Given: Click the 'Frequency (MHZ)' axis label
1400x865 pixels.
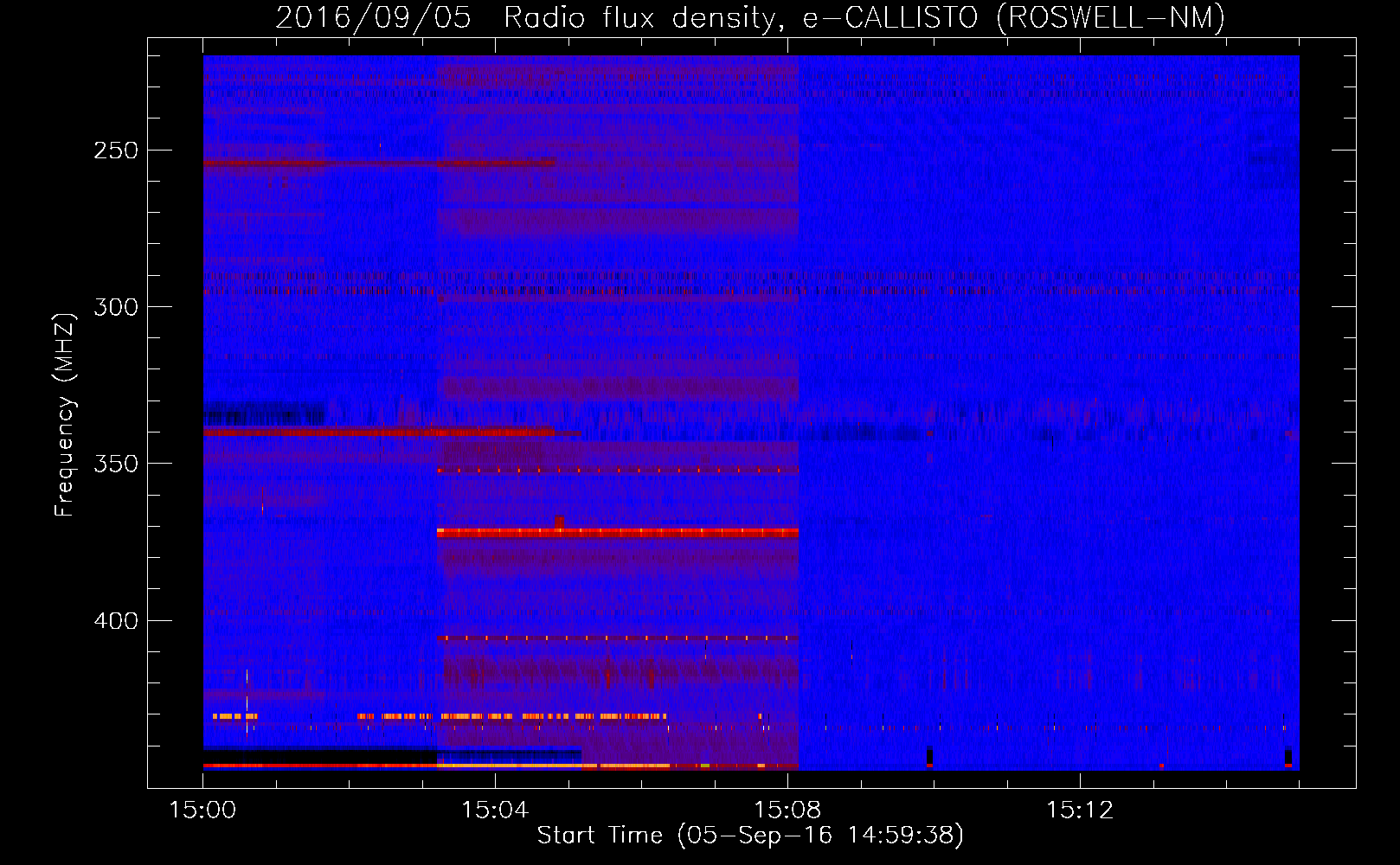Looking at the screenshot, I should [x=65, y=415].
